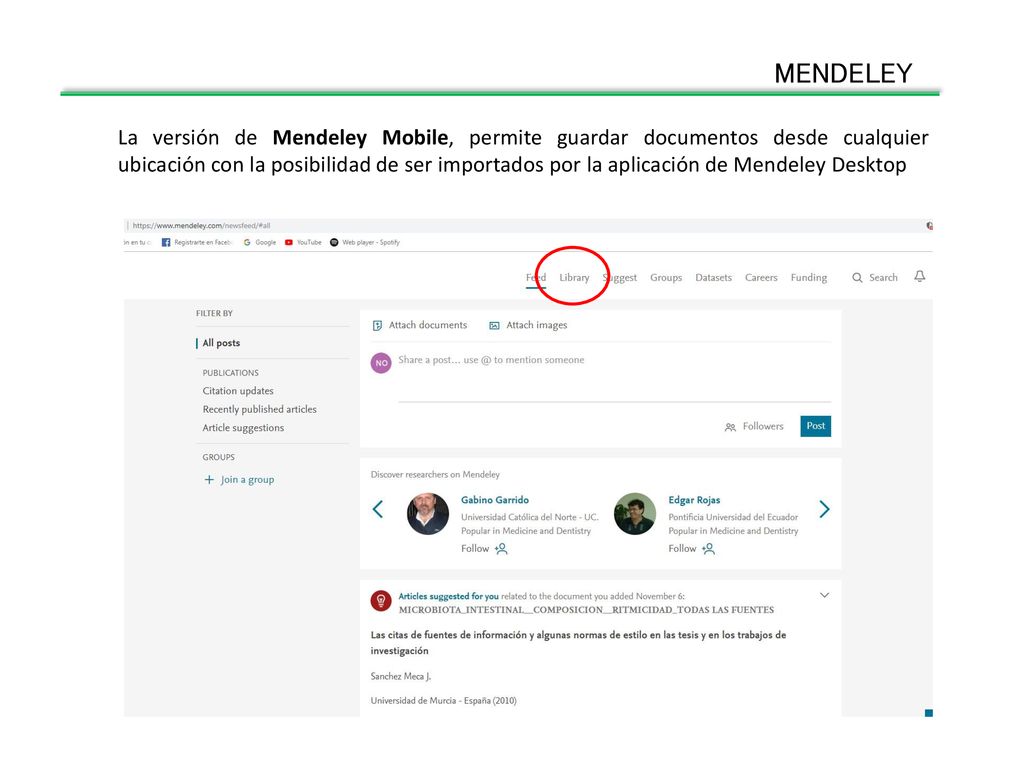1024x768 pixels.
Task: Select the Suggest tab
Action: click(620, 278)
